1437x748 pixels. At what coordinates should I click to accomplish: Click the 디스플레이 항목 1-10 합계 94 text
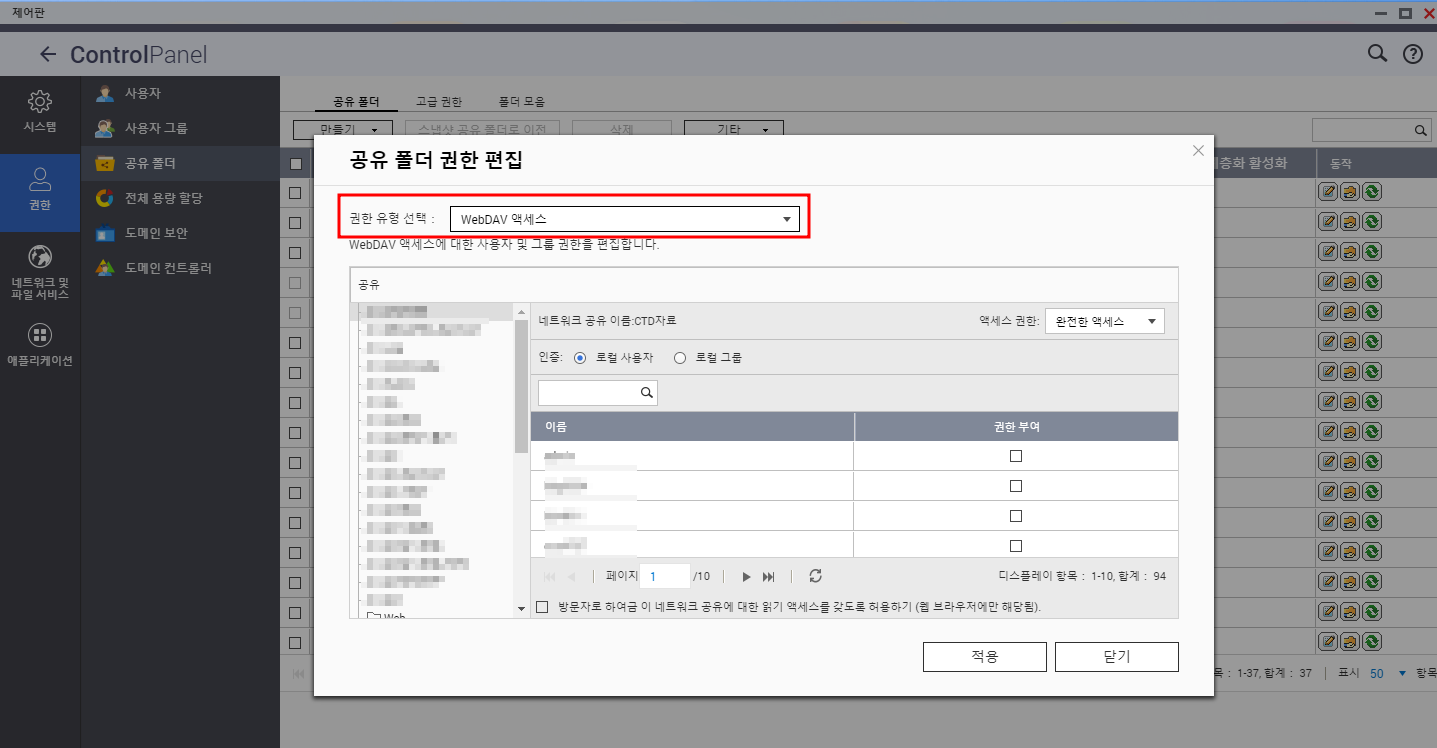[x=1082, y=577]
